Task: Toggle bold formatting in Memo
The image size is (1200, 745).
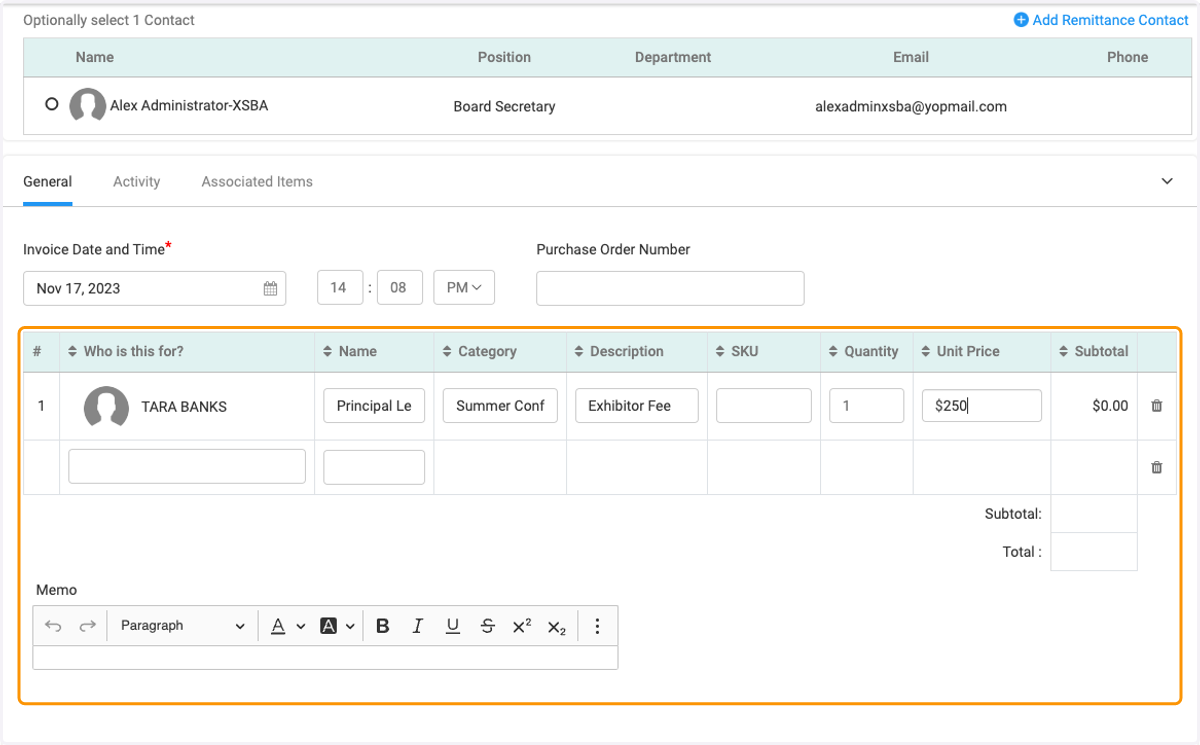Action: (x=383, y=626)
